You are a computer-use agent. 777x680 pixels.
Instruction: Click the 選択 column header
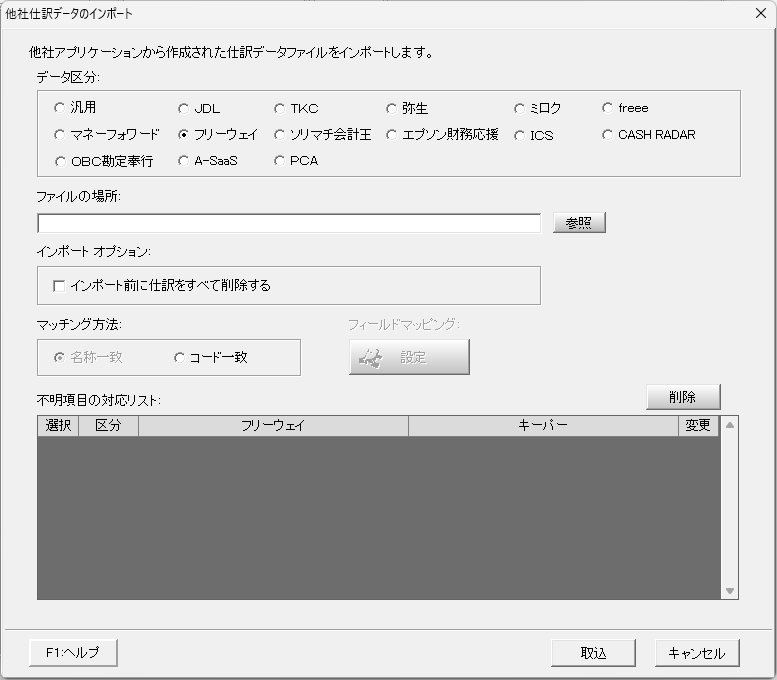click(x=58, y=425)
